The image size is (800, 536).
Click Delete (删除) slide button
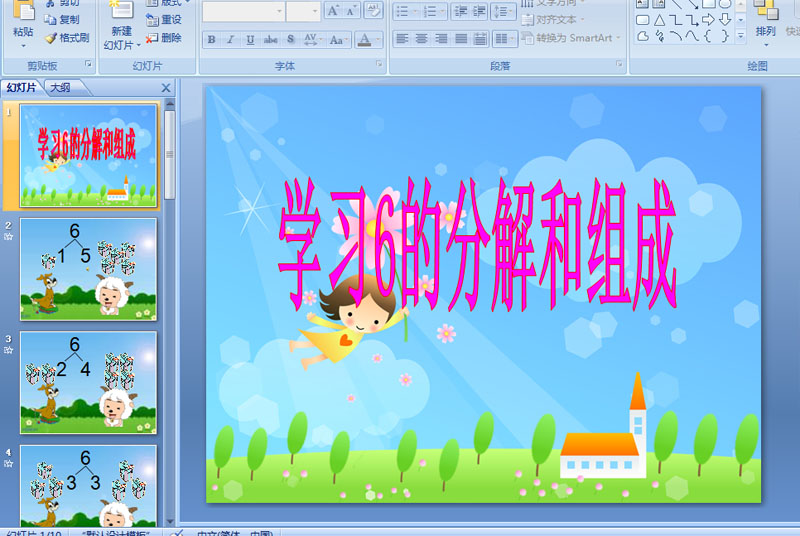164,38
